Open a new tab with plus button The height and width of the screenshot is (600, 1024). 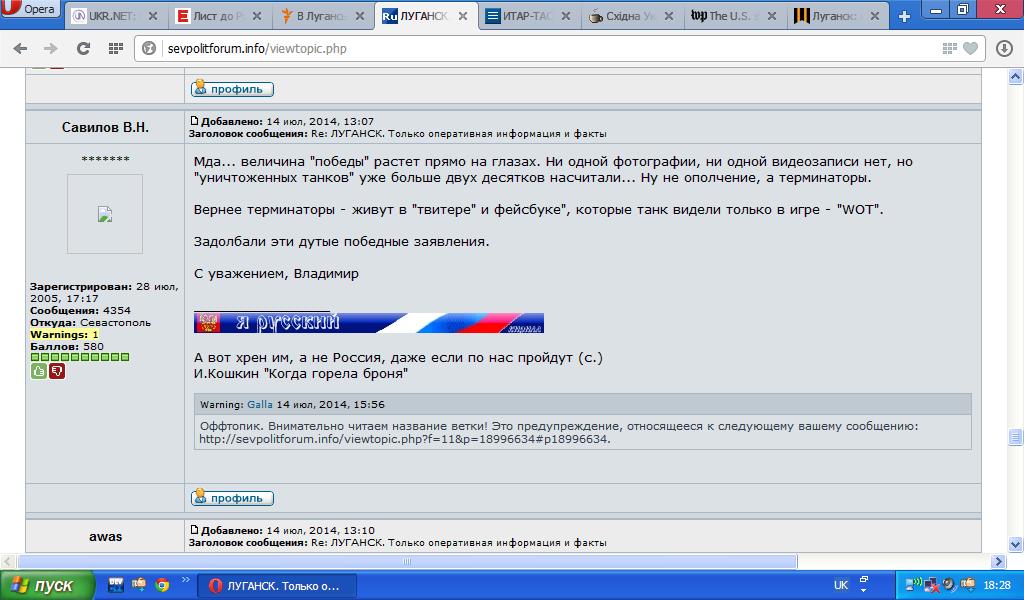[905, 16]
